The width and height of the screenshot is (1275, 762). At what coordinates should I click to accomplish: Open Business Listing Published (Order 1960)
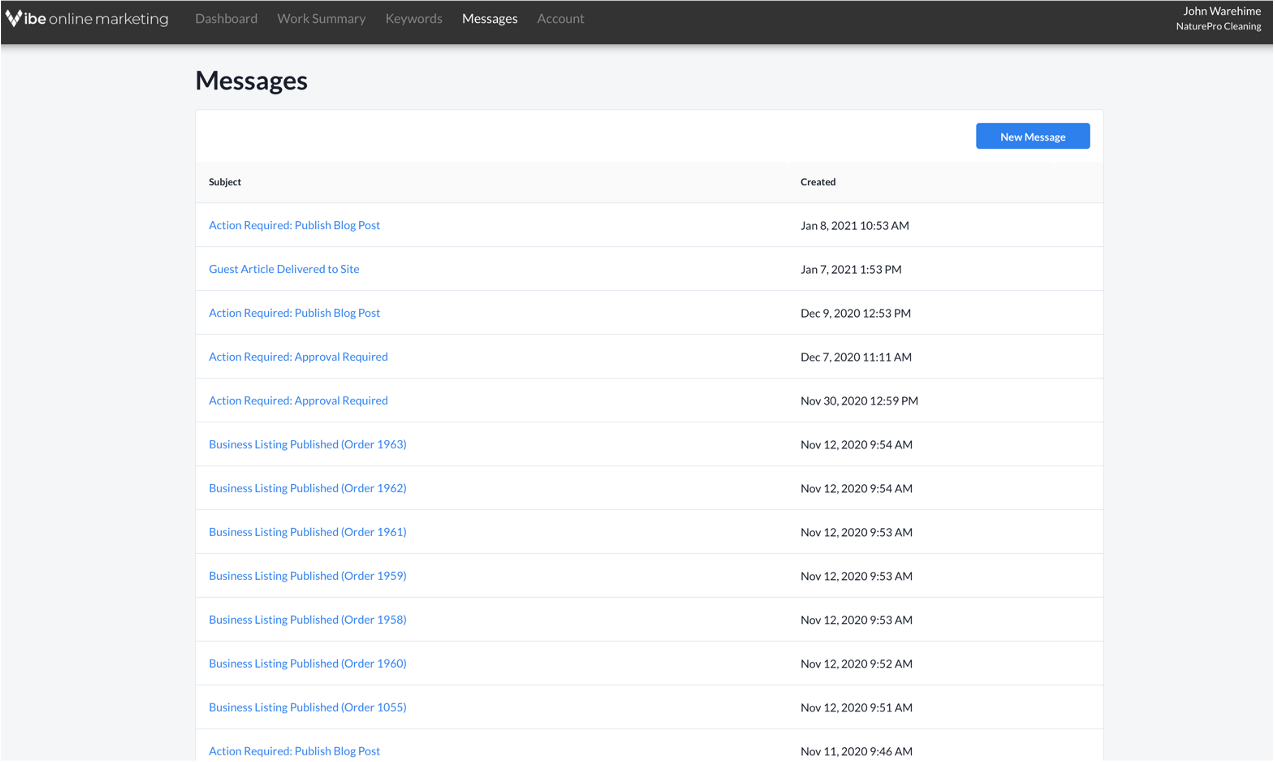pos(307,664)
